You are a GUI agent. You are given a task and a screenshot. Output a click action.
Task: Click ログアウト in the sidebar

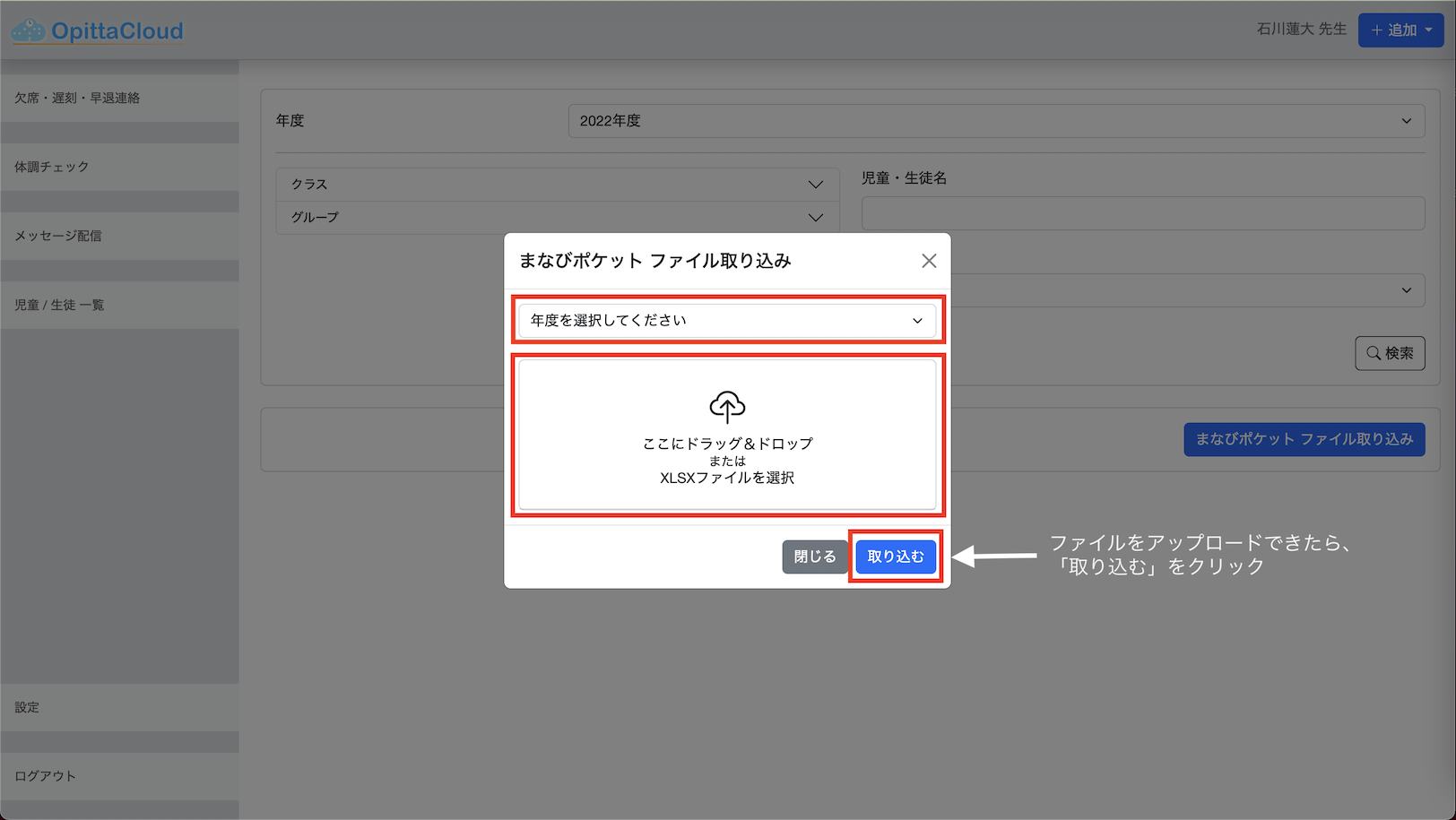pyautogui.click(x=120, y=777)
